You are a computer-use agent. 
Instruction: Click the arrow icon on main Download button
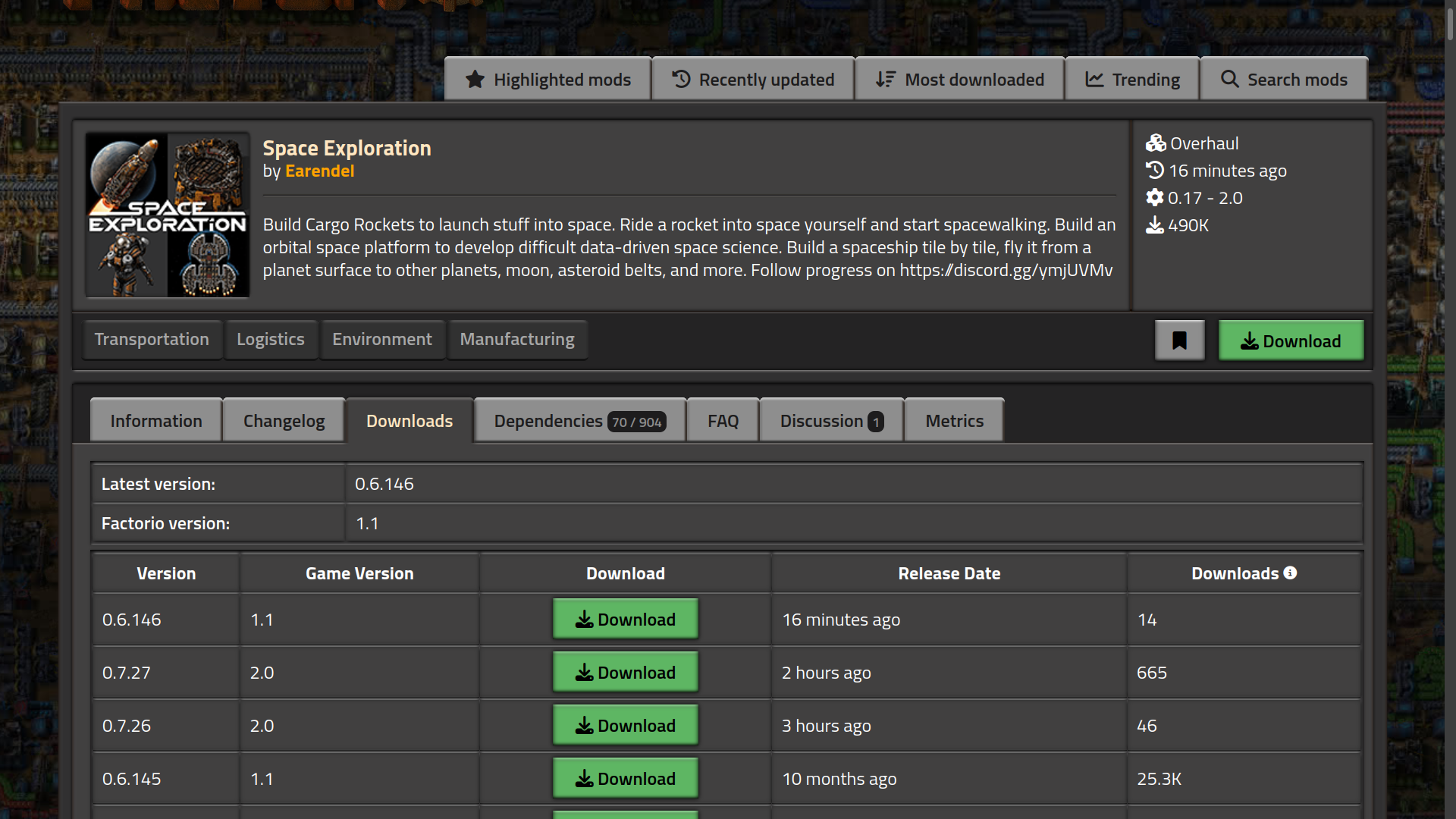tap(1249, 341)
